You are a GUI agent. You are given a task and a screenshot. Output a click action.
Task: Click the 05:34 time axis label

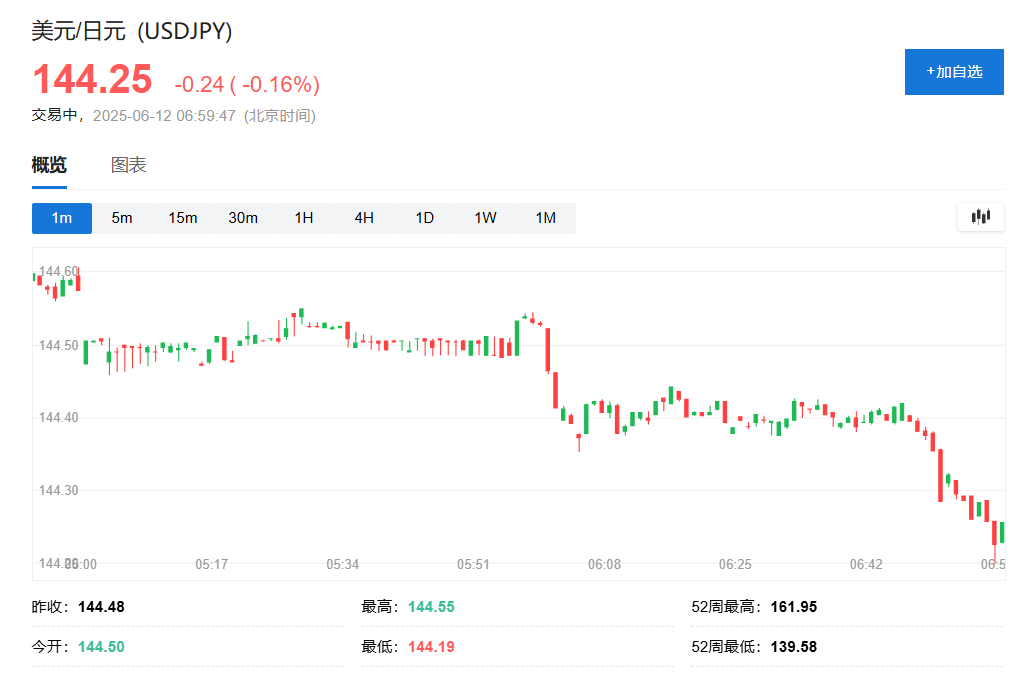pos(342,564)
